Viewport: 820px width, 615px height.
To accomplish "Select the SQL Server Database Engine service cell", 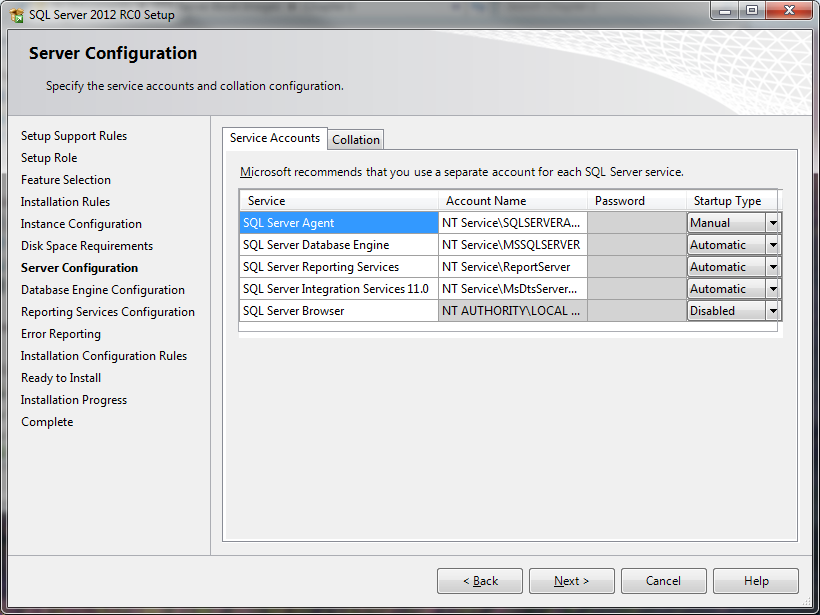I will pyautogui.click(x=339, y=245).
